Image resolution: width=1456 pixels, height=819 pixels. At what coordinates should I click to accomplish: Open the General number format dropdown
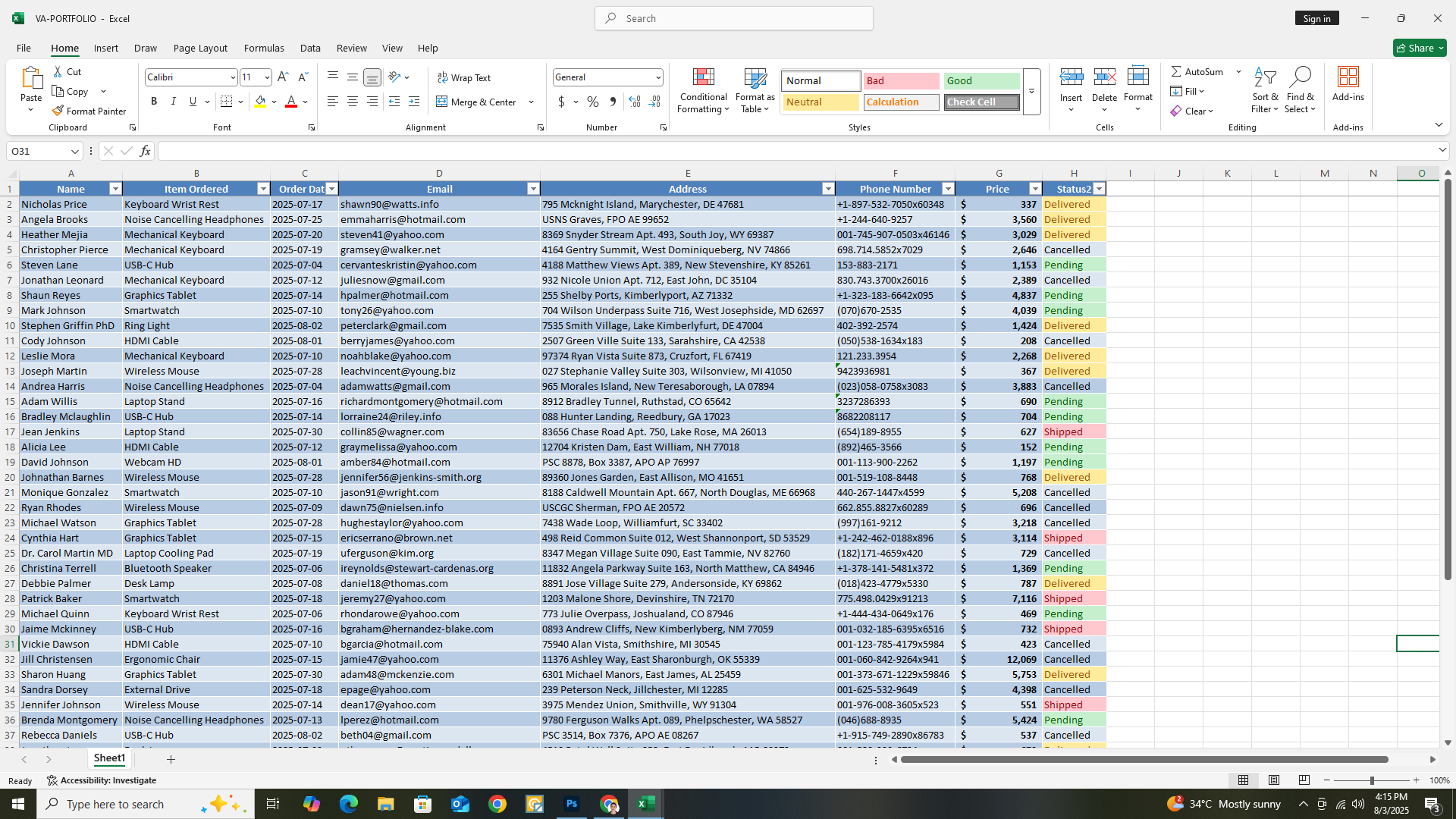(657, 77)
